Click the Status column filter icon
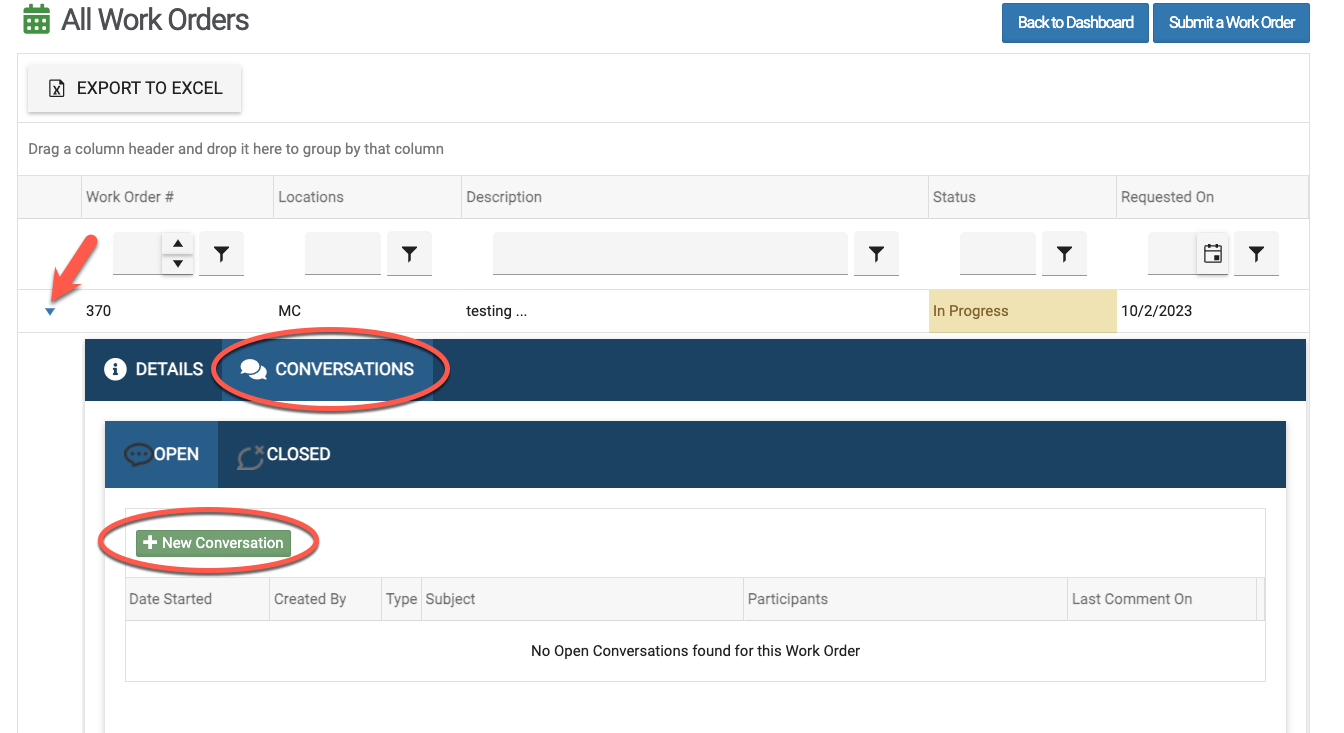This screenshot has width=1344, height=733. [x=1064, y=254]
